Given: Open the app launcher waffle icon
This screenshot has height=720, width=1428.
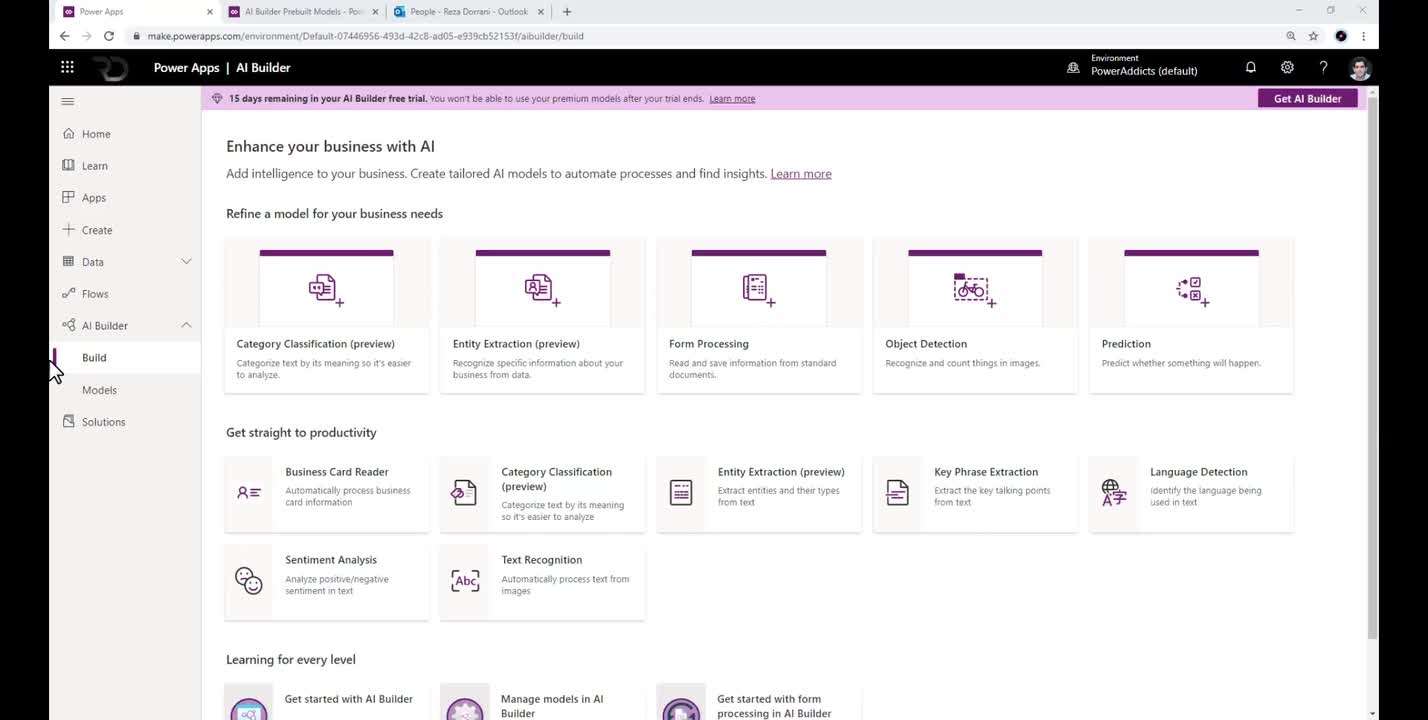Looking at the screenshot, I should 67,67.
